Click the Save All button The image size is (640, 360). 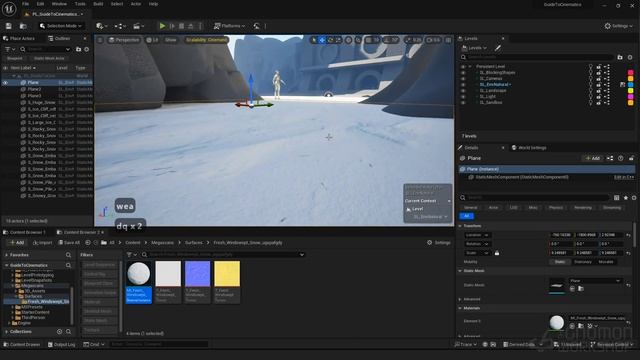69,243
